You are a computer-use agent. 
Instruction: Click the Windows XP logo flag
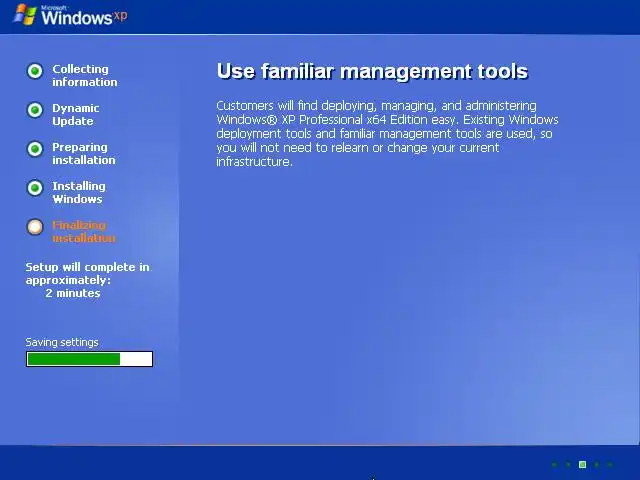click(x=25, y=15)
